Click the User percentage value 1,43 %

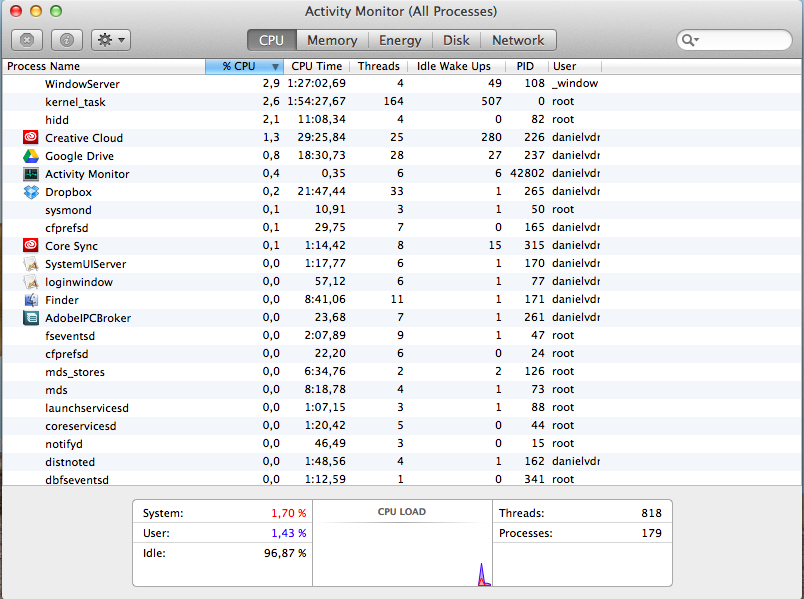[289, 533]
